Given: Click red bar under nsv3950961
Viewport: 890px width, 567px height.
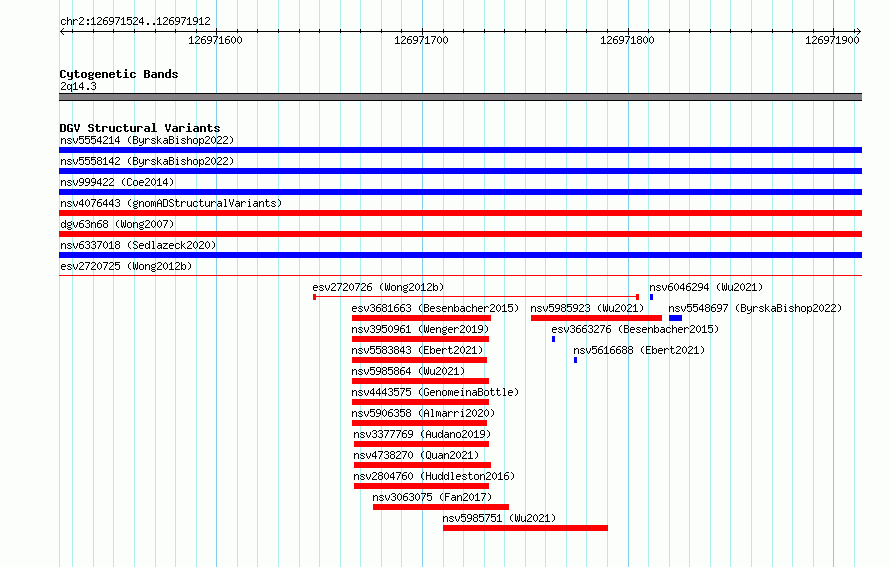Looking at the screenshot, I should pyautogui.click(x=421, y=339).
